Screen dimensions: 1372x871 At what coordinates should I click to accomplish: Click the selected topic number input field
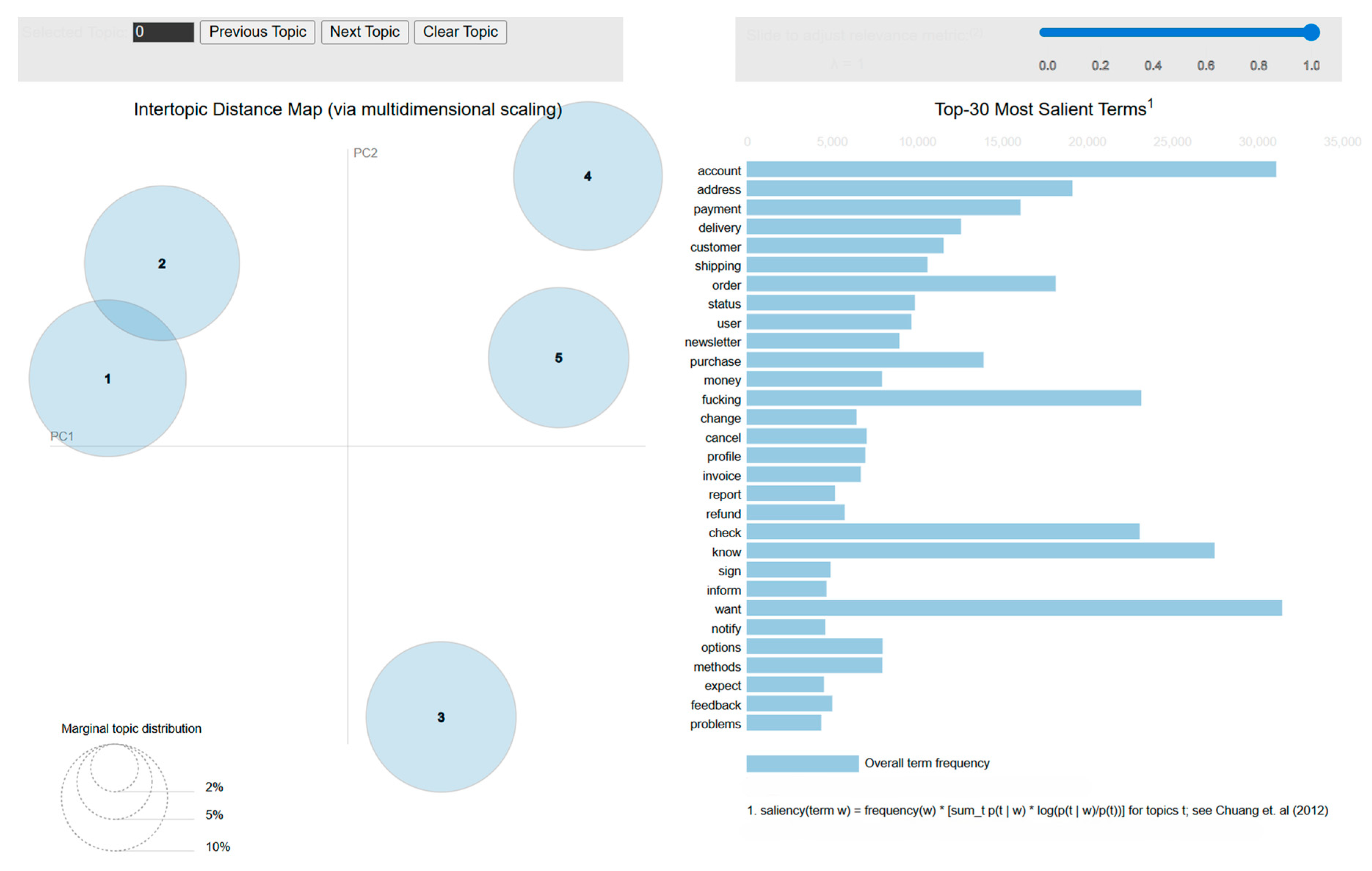pyautogui.click(x=164, y=32)
